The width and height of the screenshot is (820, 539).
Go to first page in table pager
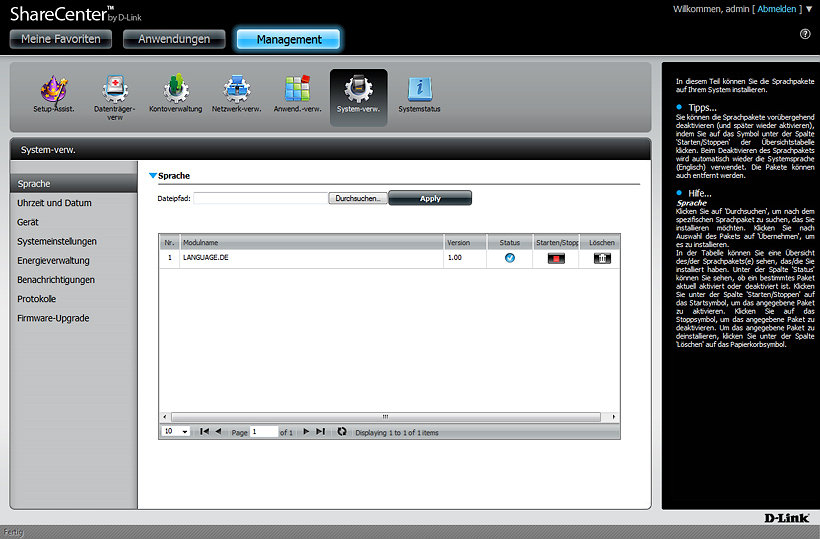click(204, 431)
